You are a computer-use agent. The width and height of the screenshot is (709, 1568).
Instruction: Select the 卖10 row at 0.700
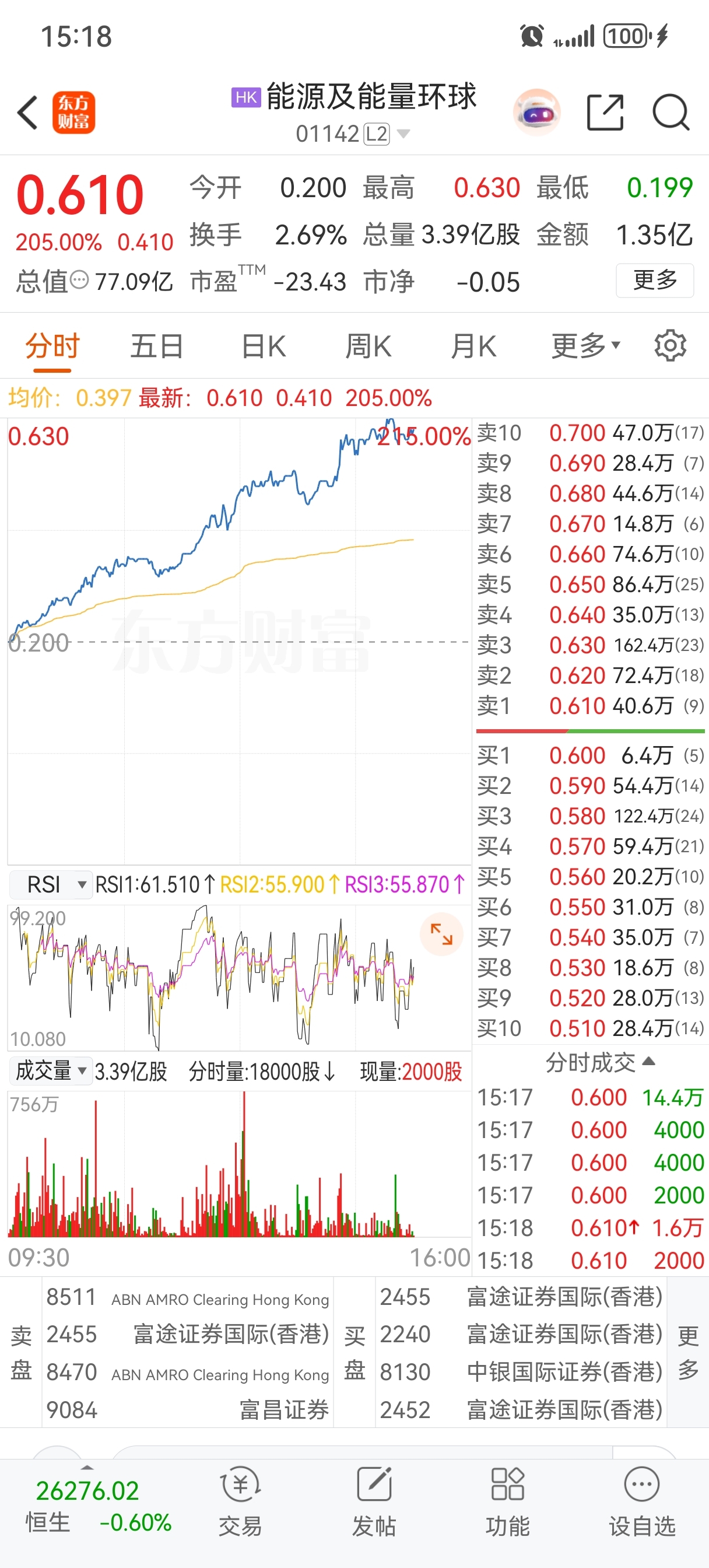coord(590,433)
